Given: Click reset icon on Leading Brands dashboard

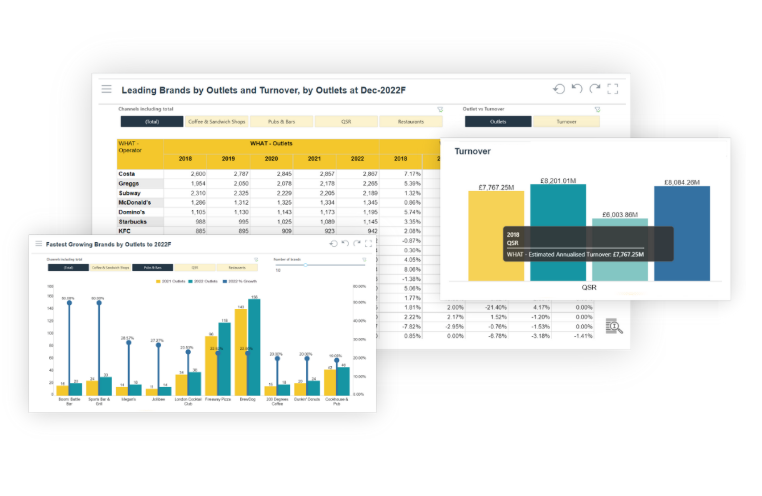Looking at the screenshot, I should point(559,89).
